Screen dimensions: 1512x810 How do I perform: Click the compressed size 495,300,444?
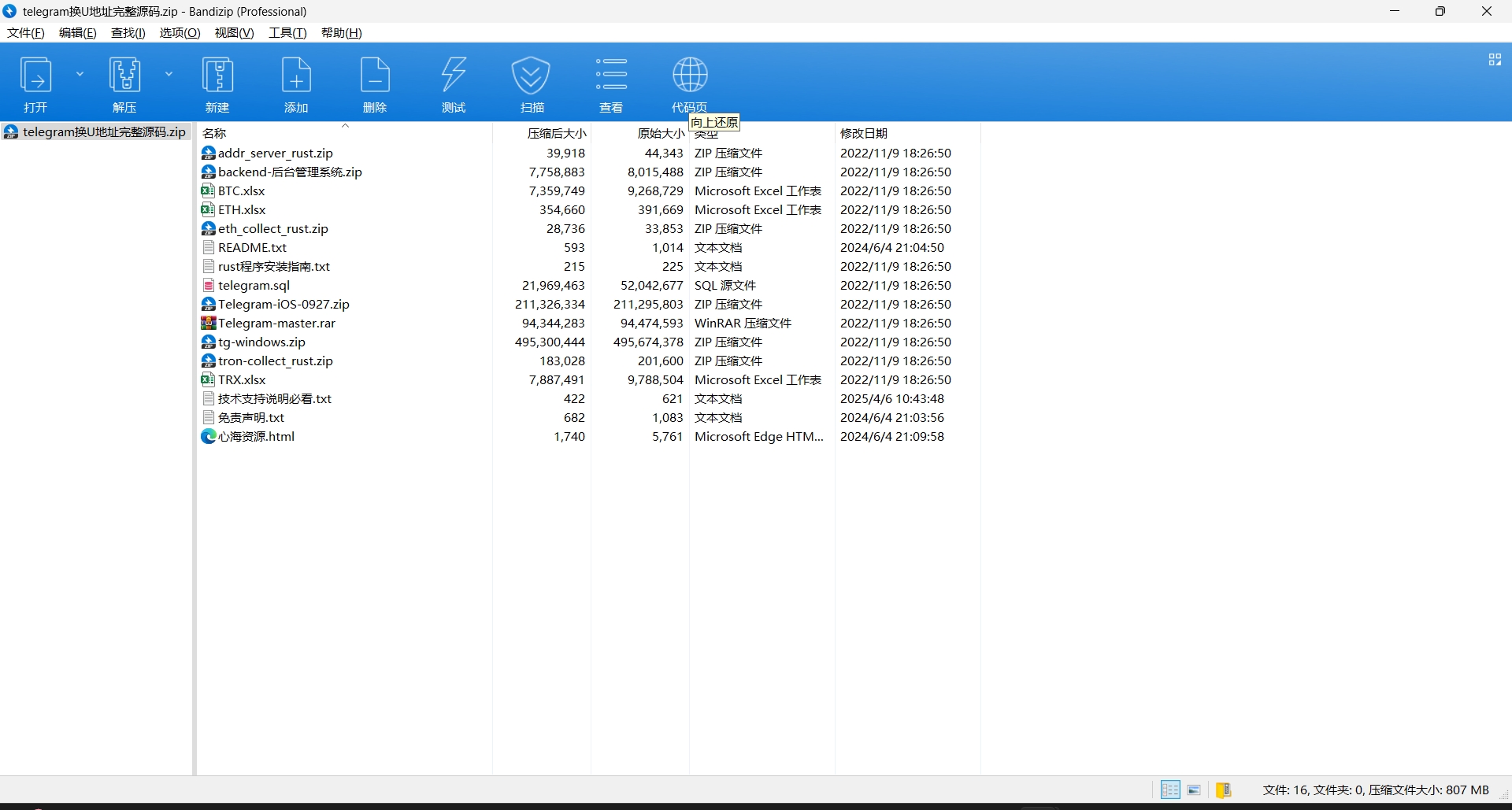coord(550,342)
